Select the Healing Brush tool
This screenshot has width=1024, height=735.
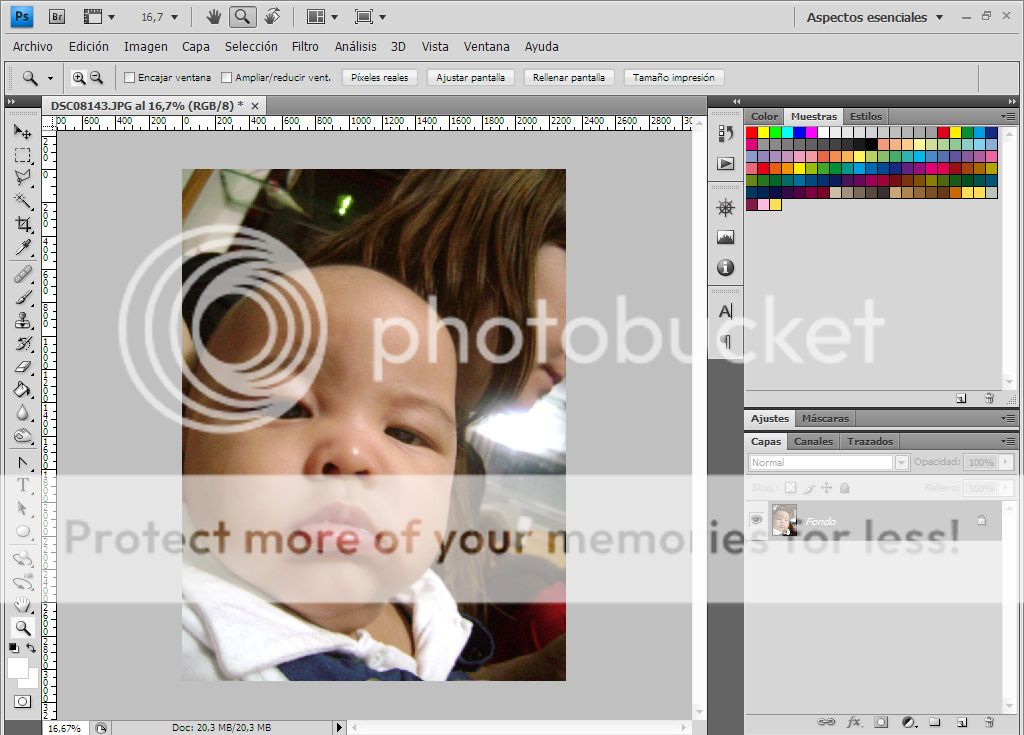[x=22, y=274]
